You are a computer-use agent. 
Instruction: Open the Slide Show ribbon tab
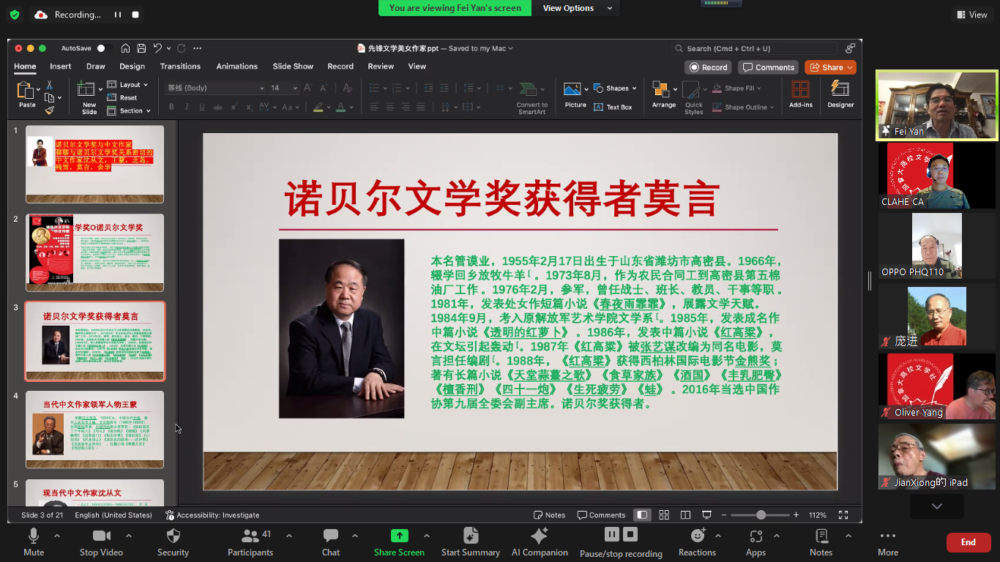[x=293, y=66]
